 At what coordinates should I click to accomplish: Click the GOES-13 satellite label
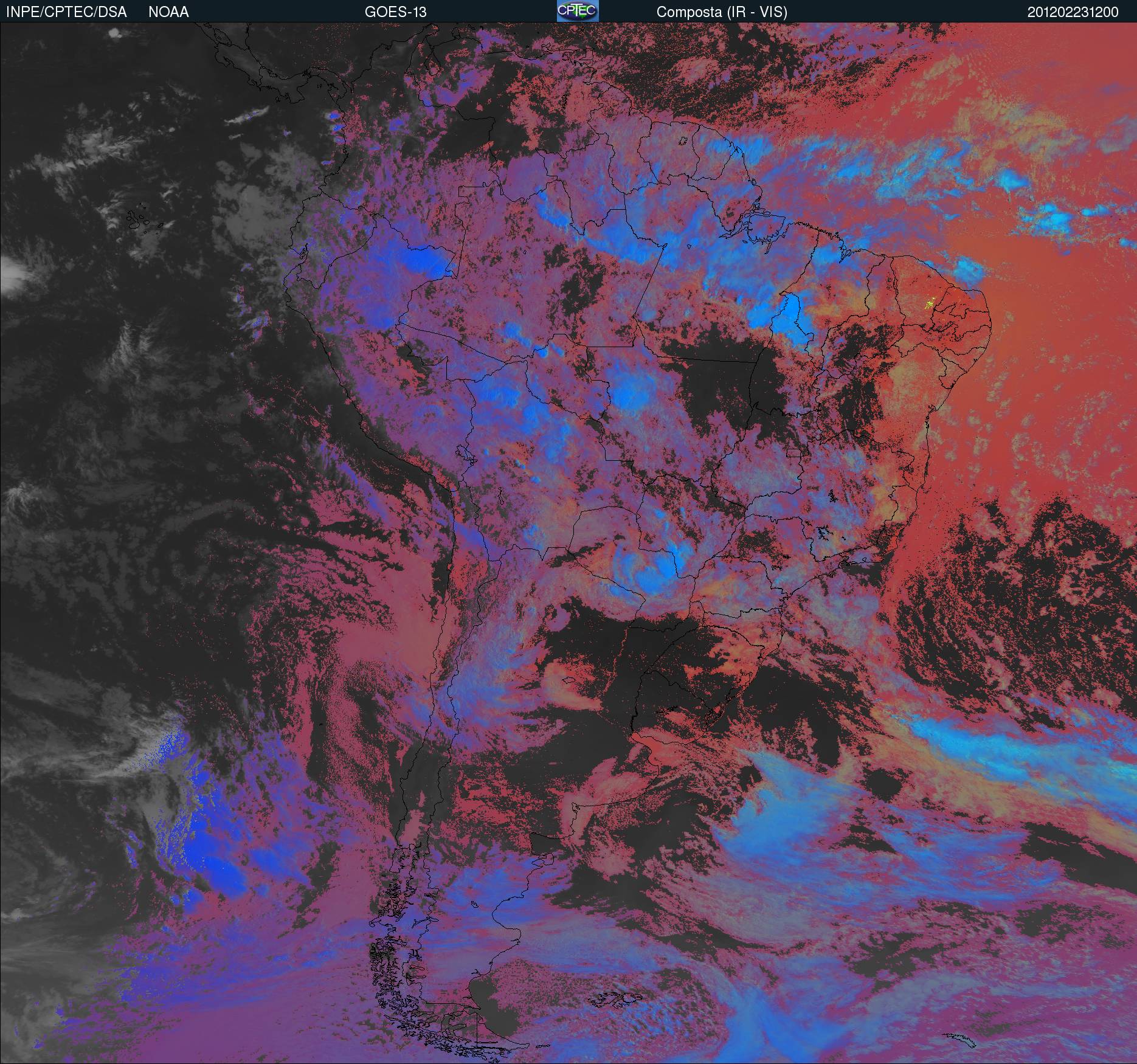395,12
